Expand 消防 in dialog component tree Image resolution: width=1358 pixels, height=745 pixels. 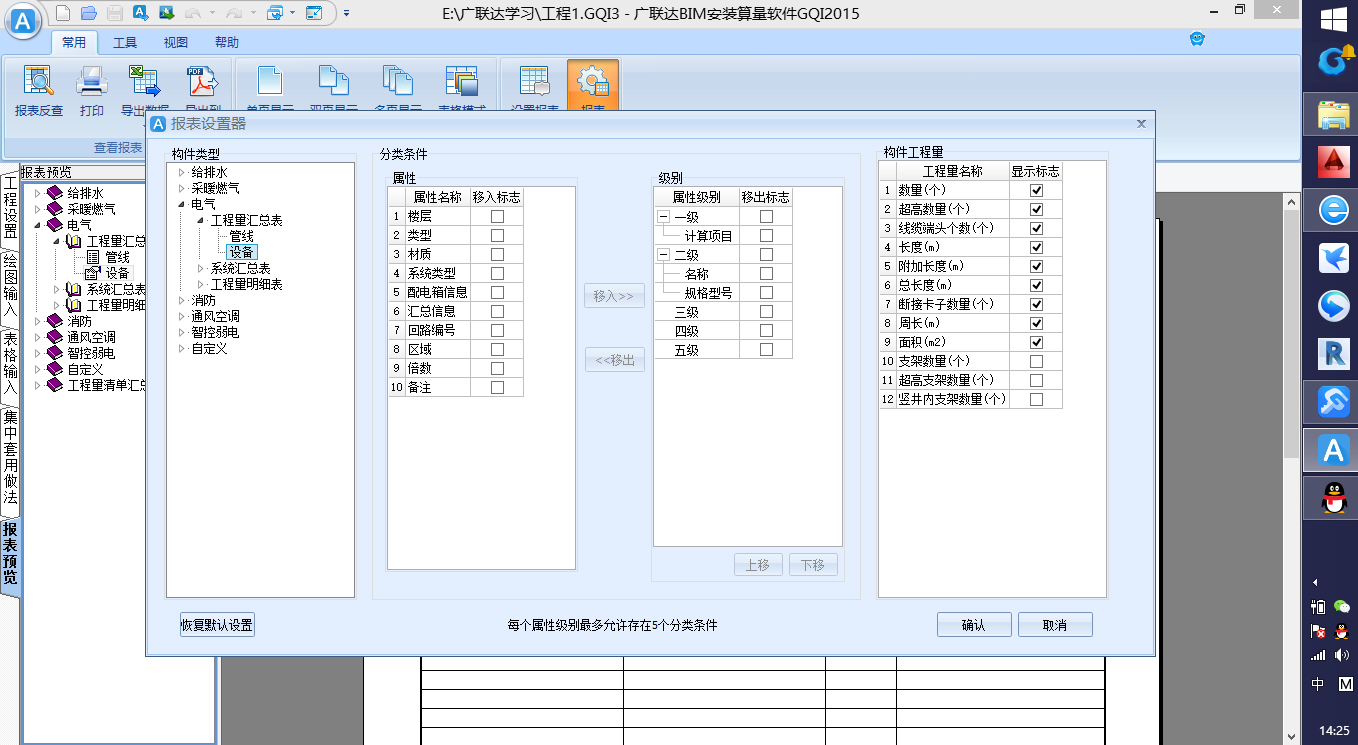click(x=182, y=300)
